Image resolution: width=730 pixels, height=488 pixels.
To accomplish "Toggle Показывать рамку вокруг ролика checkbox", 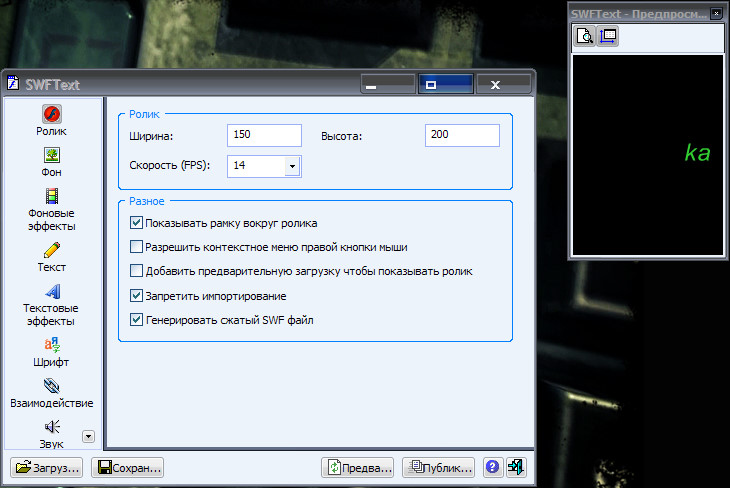I will [136, 223].
